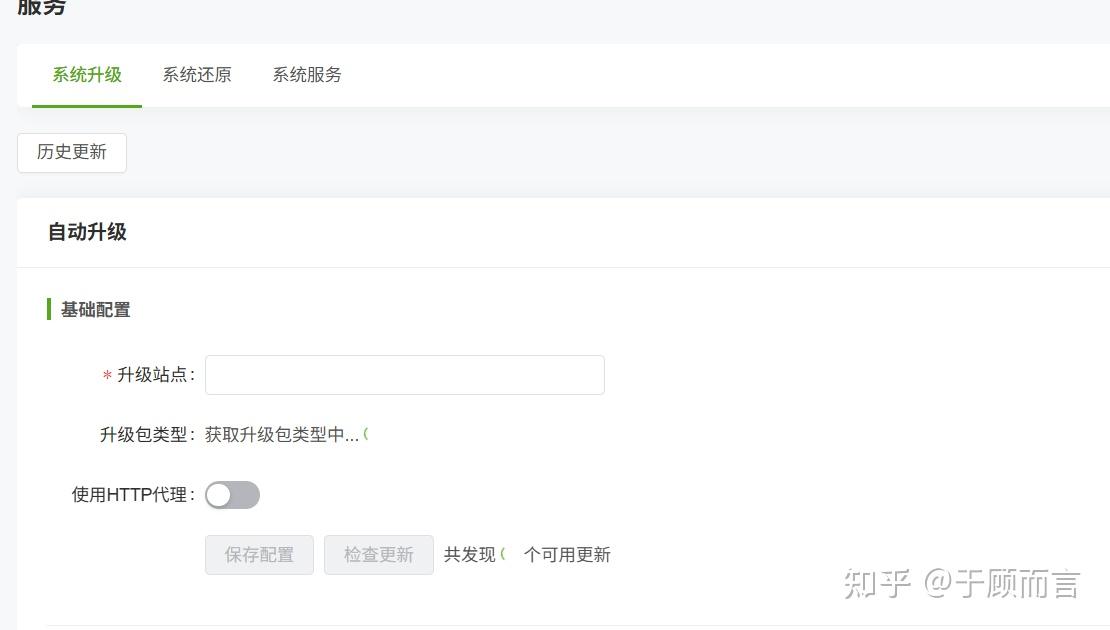Viewport: 1110px width, 630px height.
Task: Click the @于顾而言 watermark text
Action: [x=1001, y=583]
